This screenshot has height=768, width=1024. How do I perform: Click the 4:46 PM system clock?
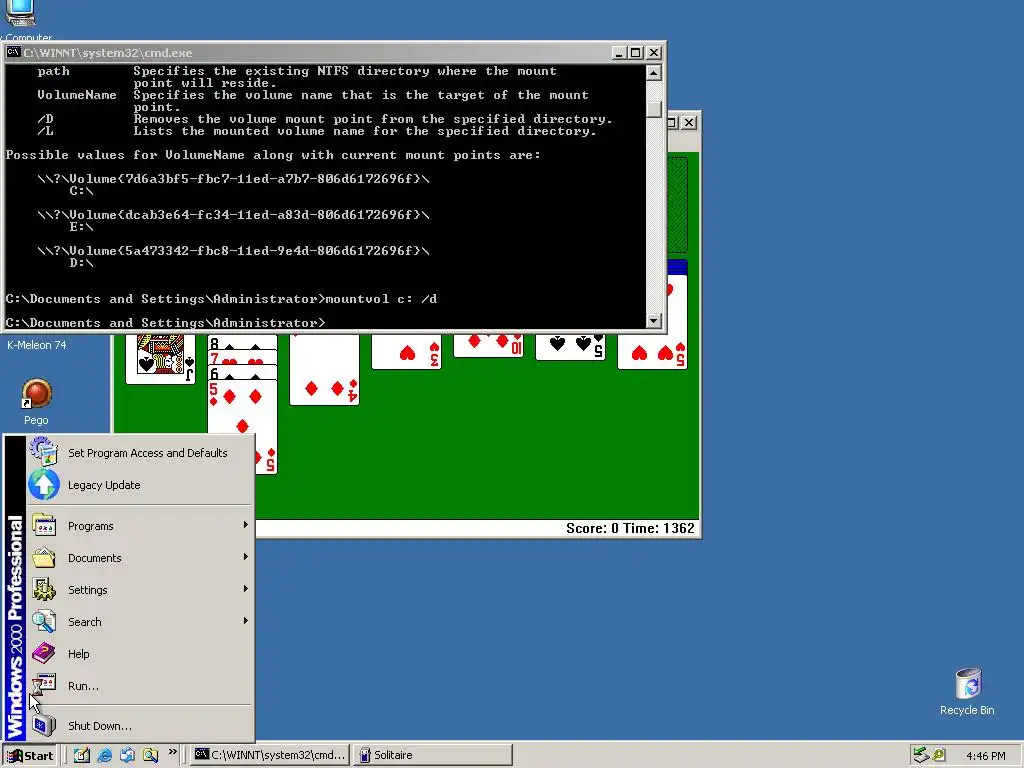[x=985, y=756]
